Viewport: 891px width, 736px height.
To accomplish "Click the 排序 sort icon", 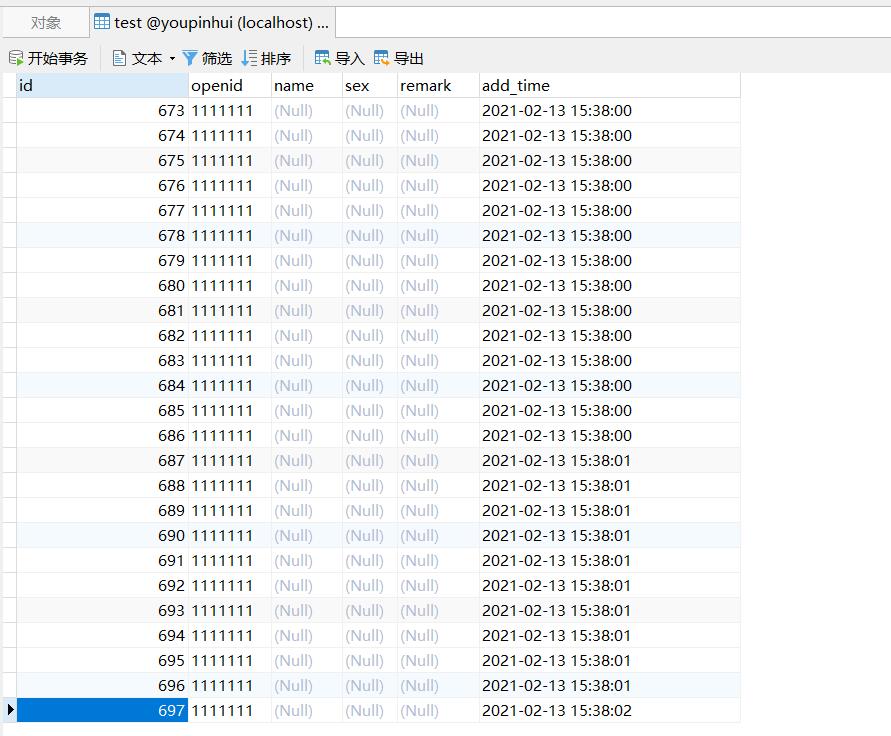I will (x=249, y=58).
